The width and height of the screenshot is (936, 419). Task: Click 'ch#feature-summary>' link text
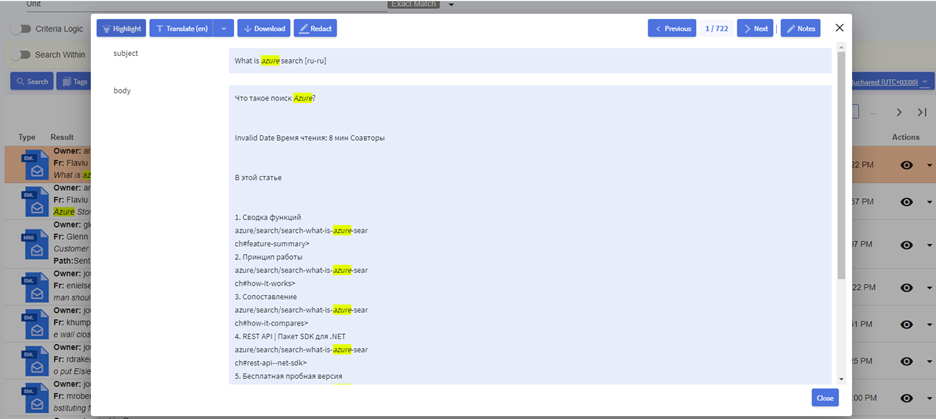(x=272, y=244)
